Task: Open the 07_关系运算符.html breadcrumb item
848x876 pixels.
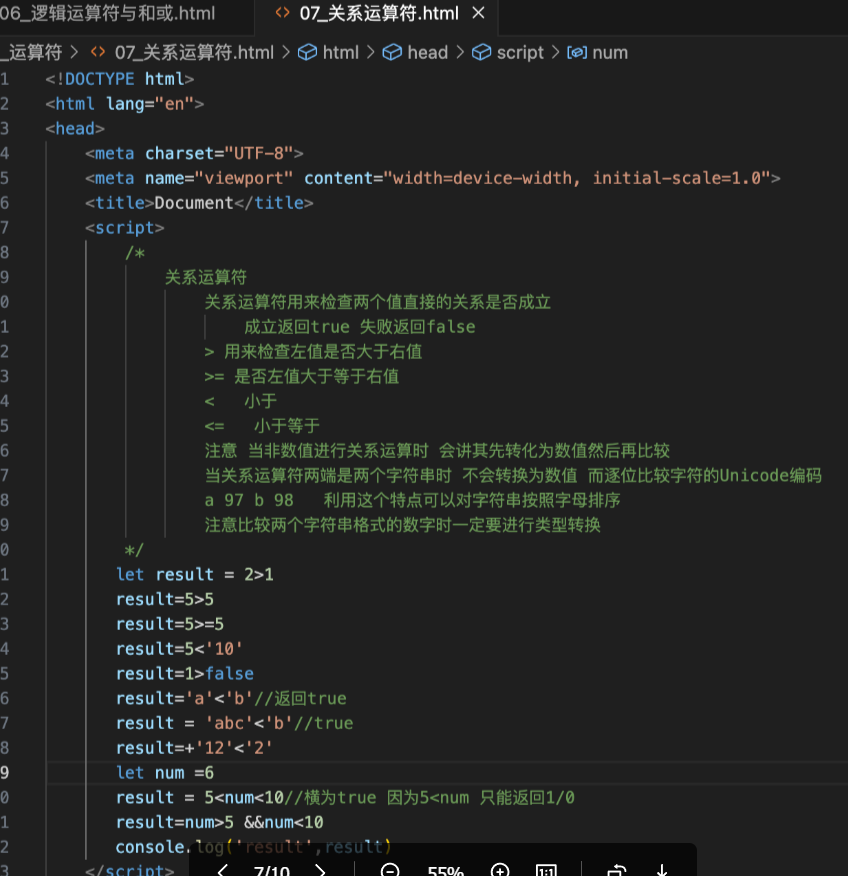Action: click(194, 53)
